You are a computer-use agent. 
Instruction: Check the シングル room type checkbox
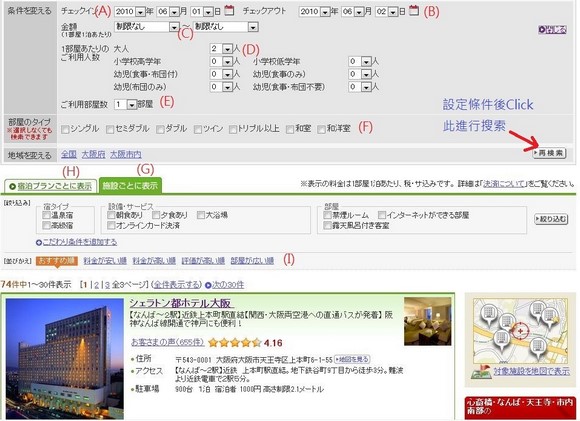coord(65,129)
